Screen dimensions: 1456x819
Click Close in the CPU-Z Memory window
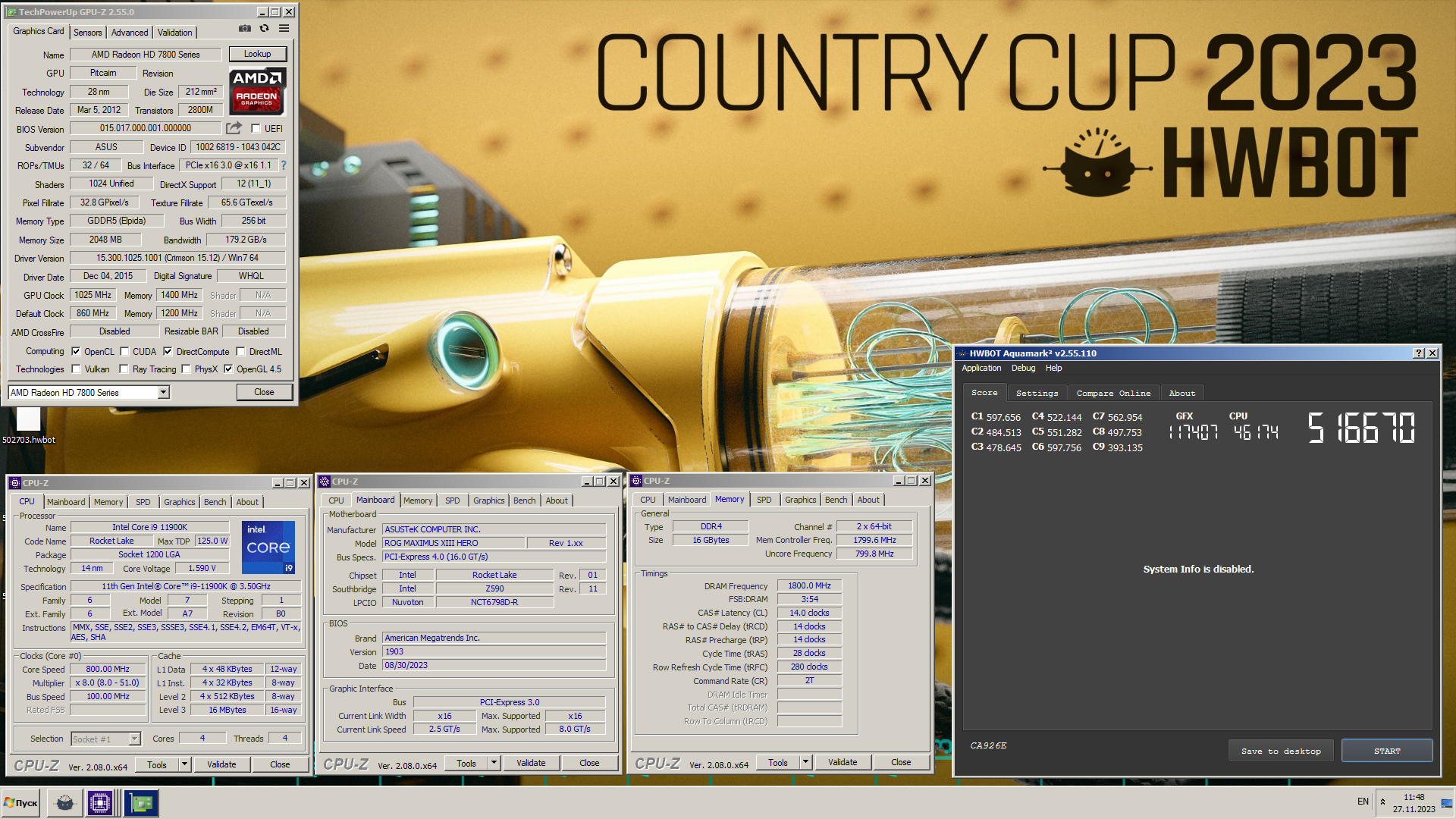coord(901,762)
